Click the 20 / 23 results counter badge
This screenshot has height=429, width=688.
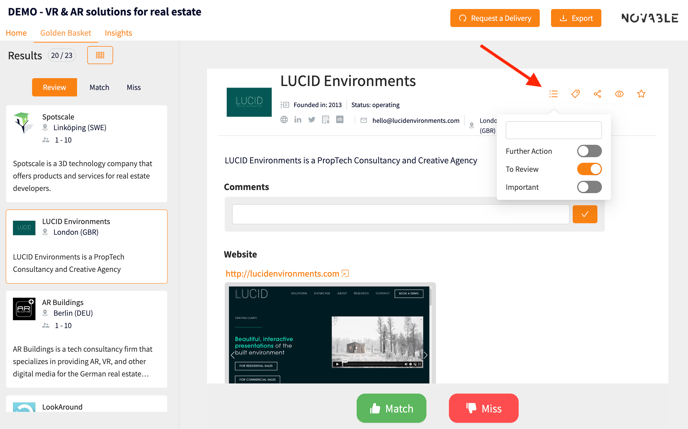click(x=62, y=56)
